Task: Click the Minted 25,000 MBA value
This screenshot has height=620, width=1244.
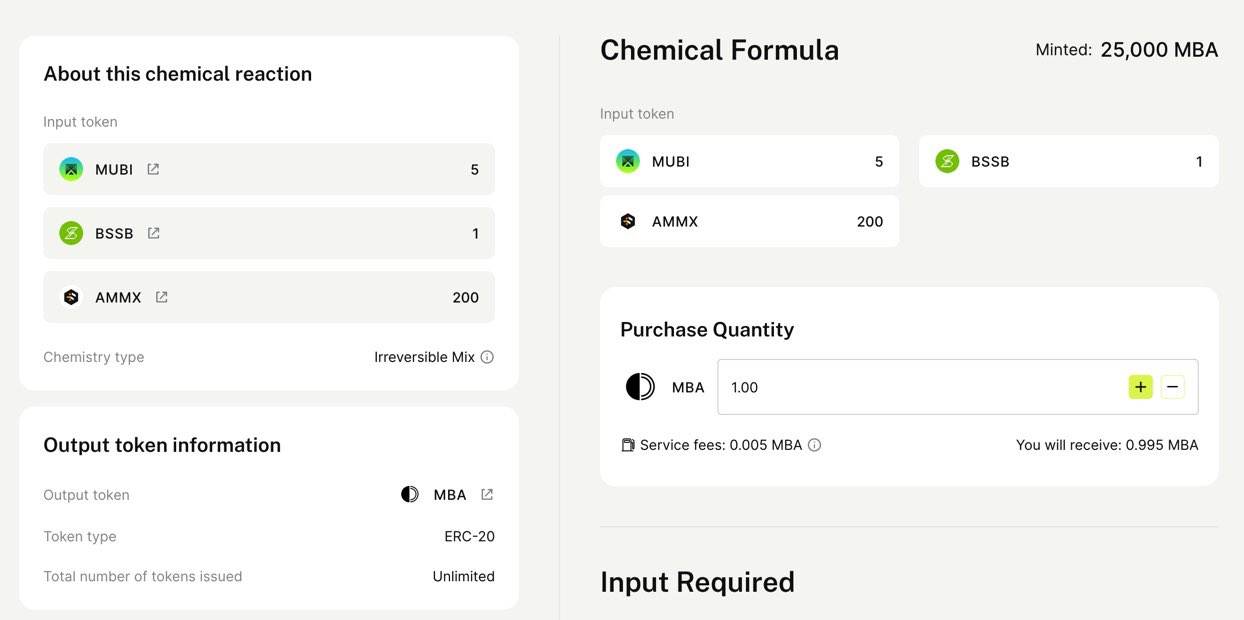Action: pyautogui.click(x=1158, y=49)
